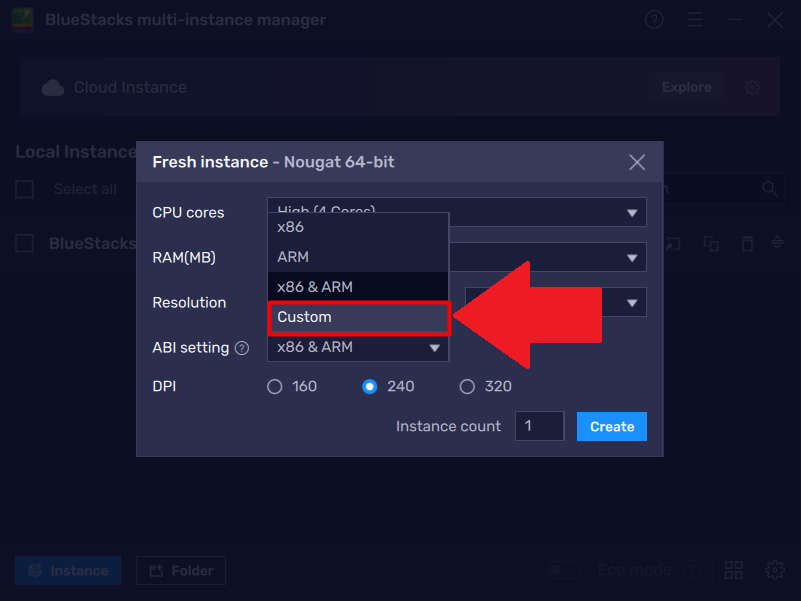Select the Custom ABI option
Image resolution: width=801 pixels, height=601 pixels.
tap(358, 317)
